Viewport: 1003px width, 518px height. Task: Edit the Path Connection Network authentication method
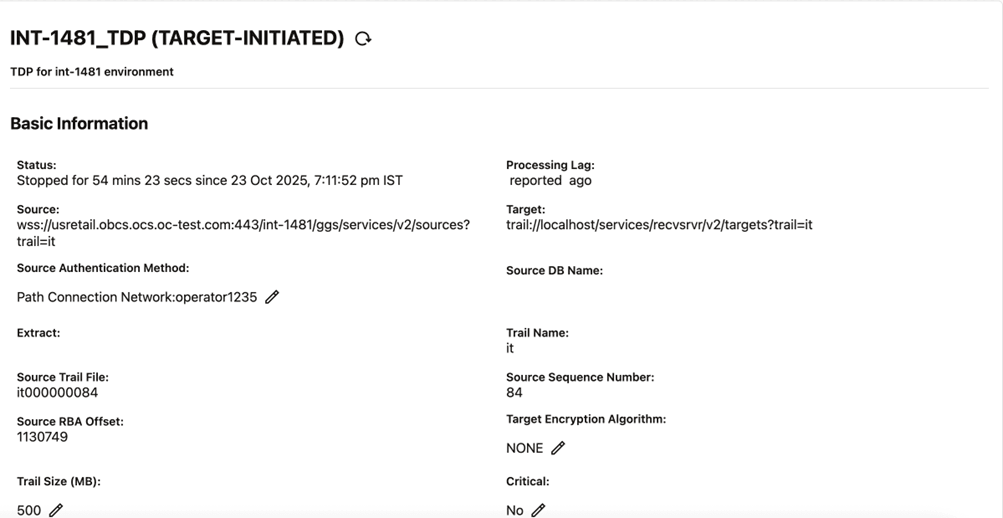tap(272, 297)
